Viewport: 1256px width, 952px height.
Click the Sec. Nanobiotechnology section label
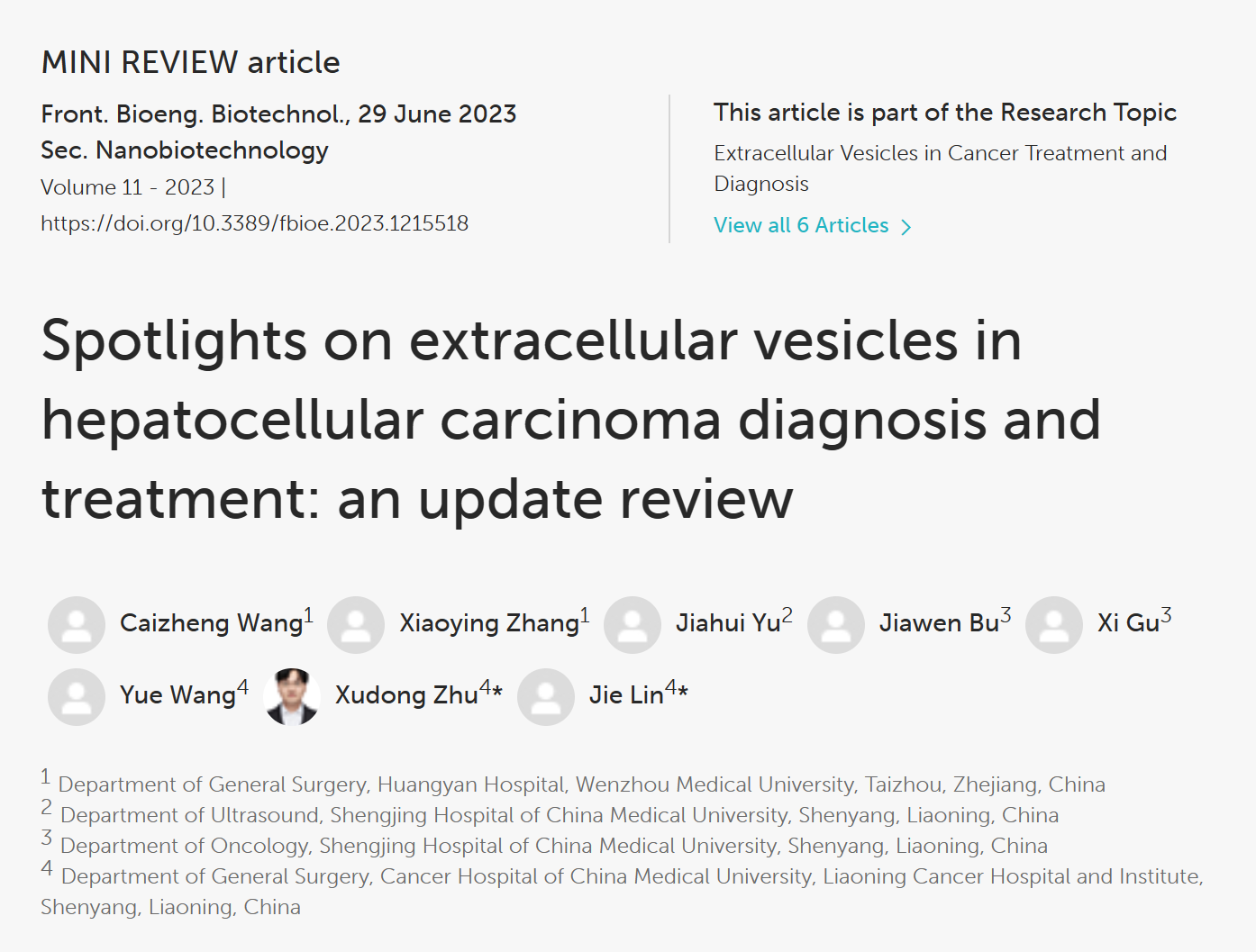coord(185,150)
